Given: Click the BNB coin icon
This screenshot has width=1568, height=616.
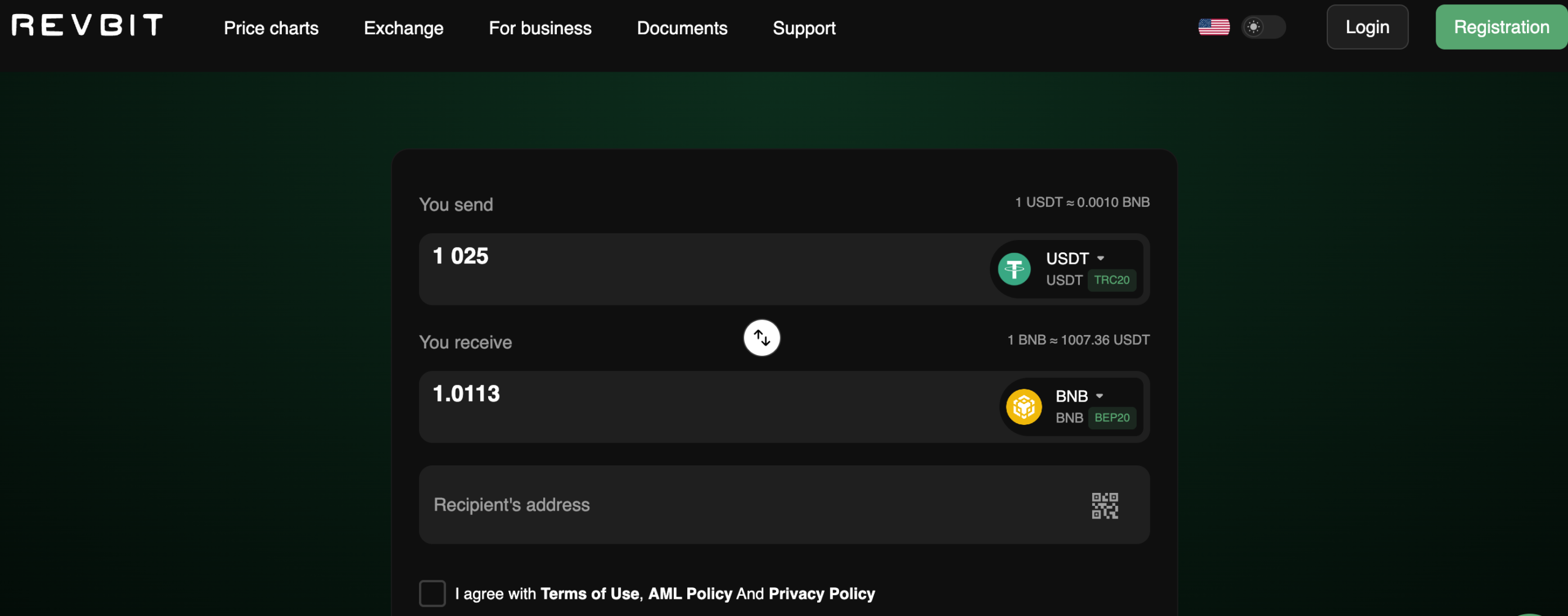Looking at the screenshot, I should (x=1023, y=407).
